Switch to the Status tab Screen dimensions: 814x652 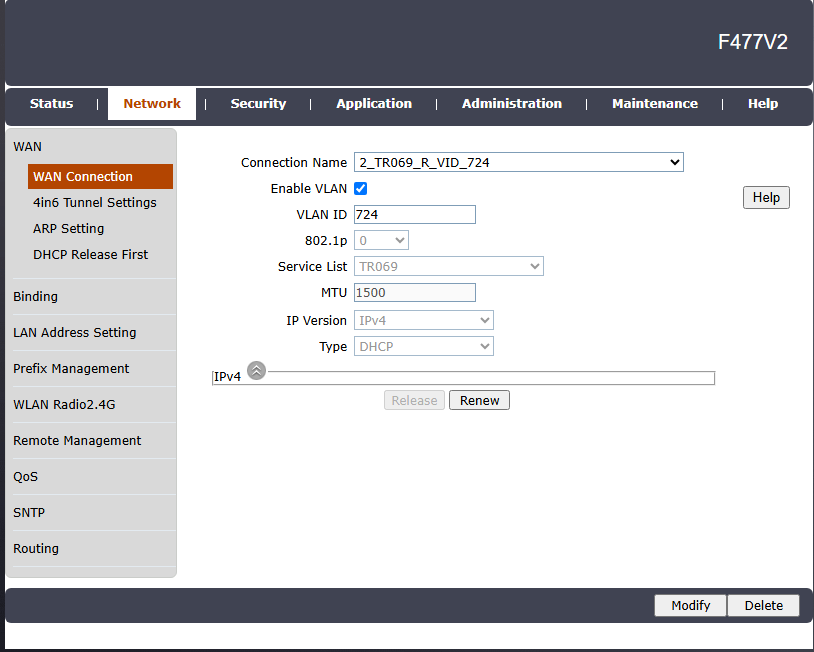(51, 104)
